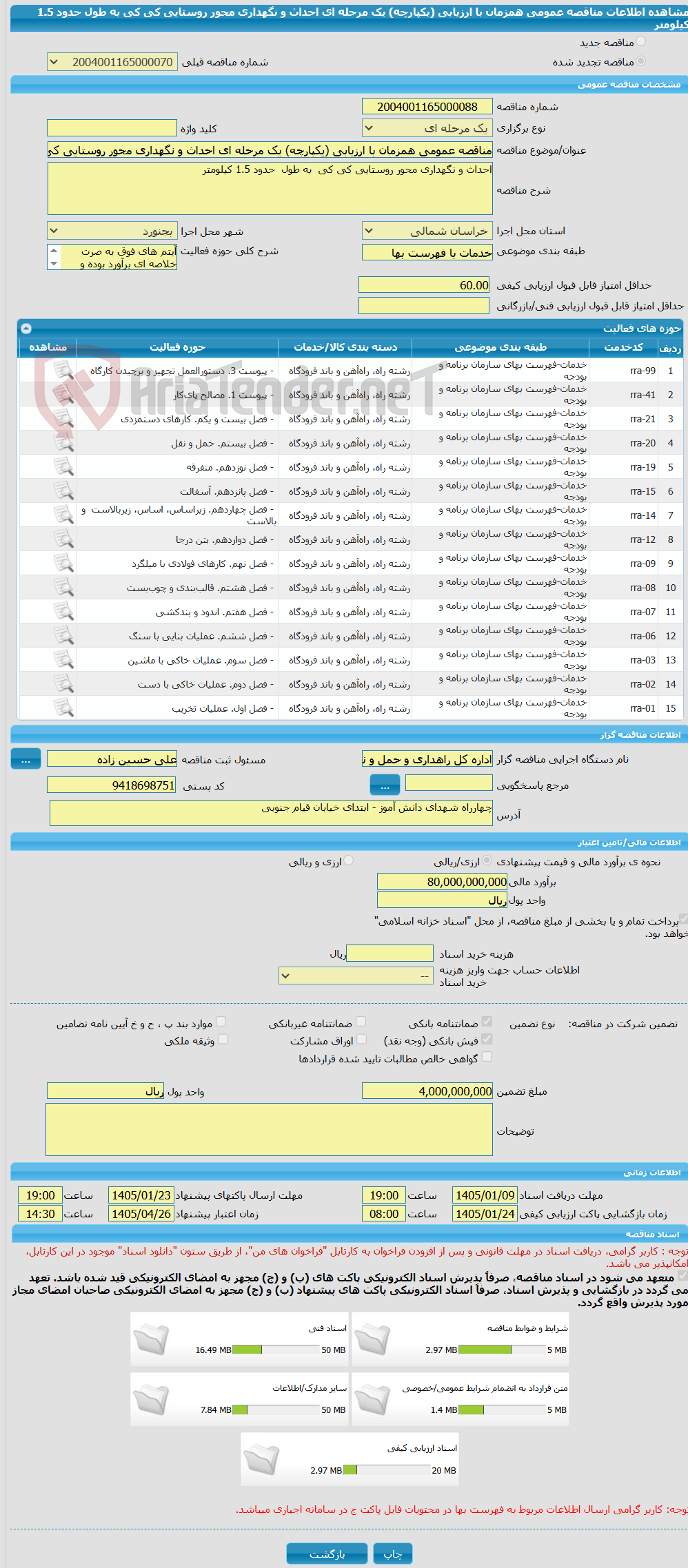Open the شهر محل اجرا dropdown
Image resolution: width=688 pixels, height=1568 pixels.
tap(112, 231)
